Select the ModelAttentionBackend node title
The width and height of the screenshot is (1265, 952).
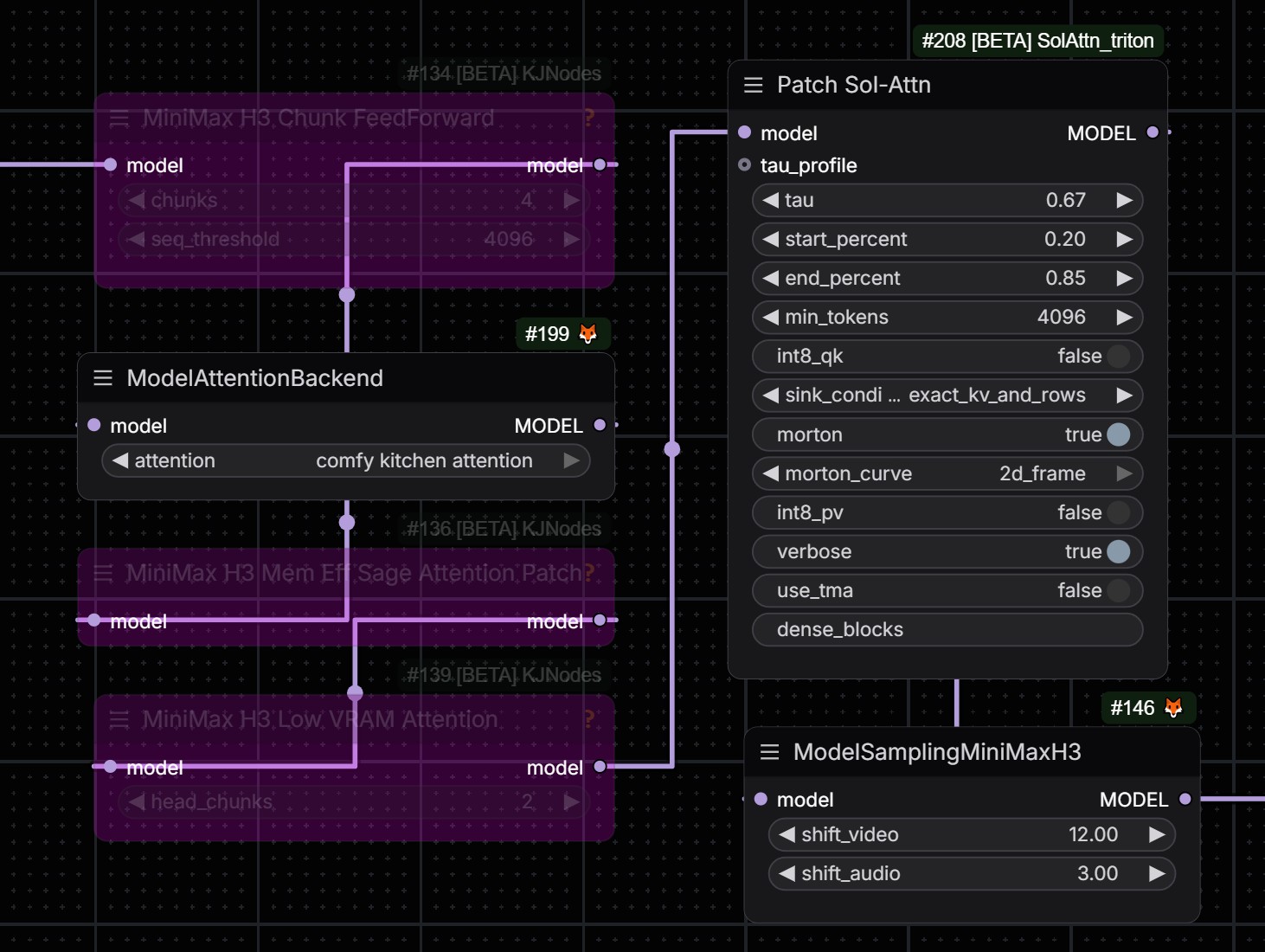[255, 378]
